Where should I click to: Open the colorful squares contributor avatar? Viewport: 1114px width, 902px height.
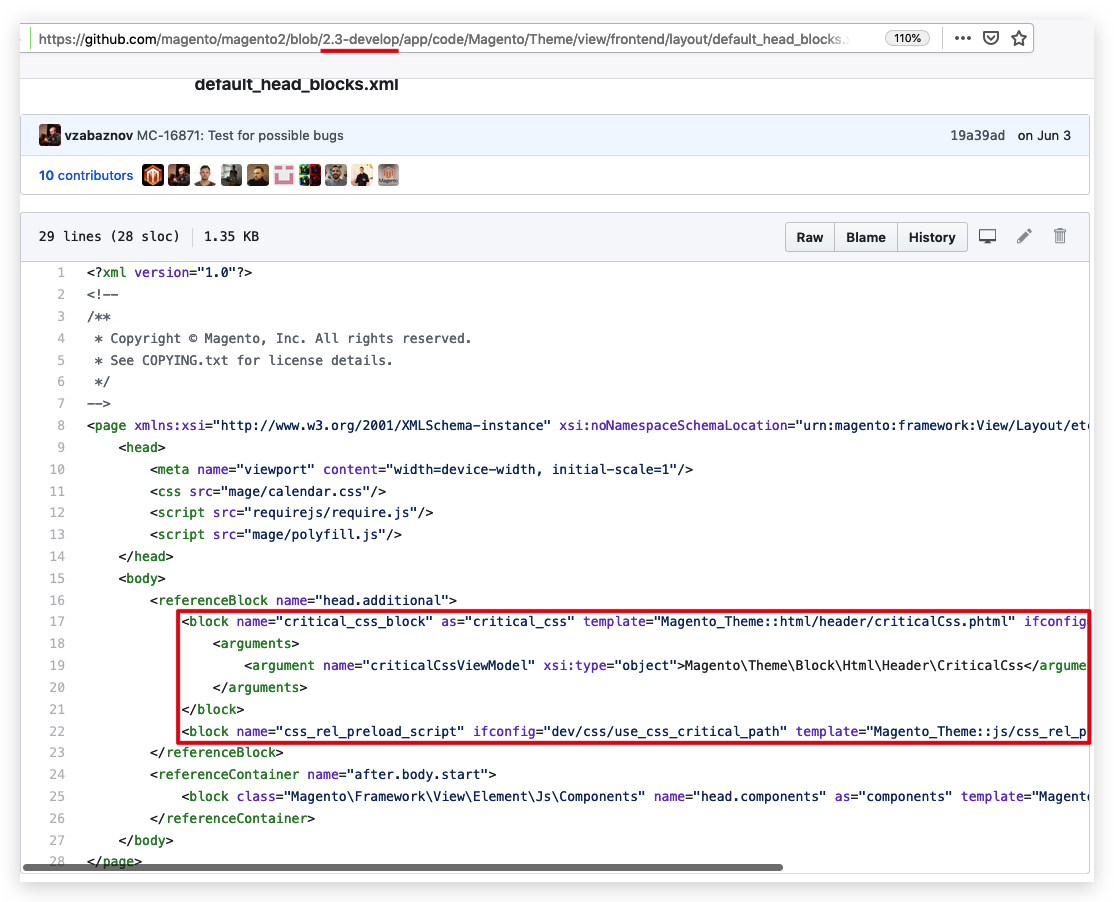[x=310, y=175]
